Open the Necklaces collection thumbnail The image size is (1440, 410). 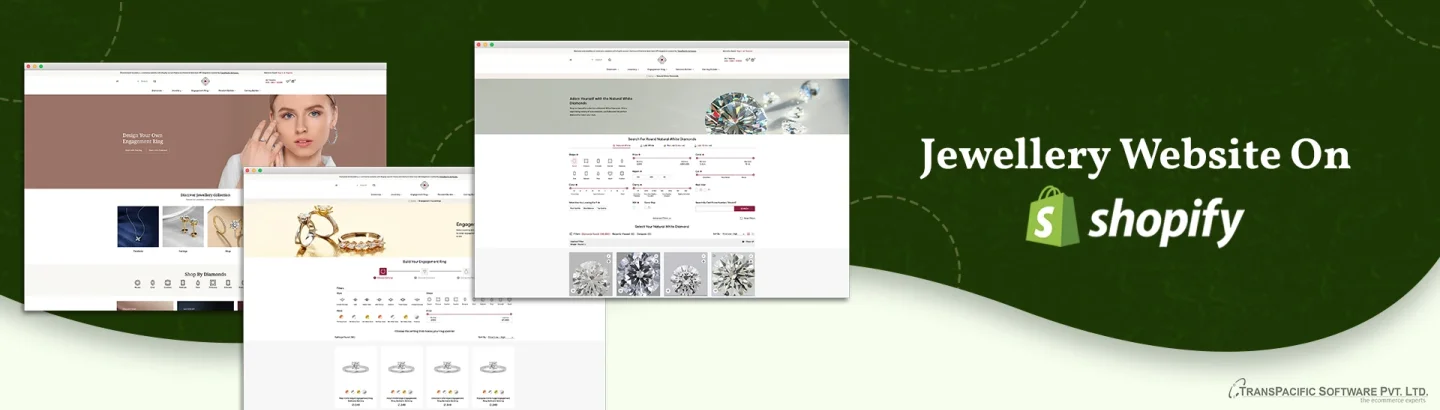point(138,227)
